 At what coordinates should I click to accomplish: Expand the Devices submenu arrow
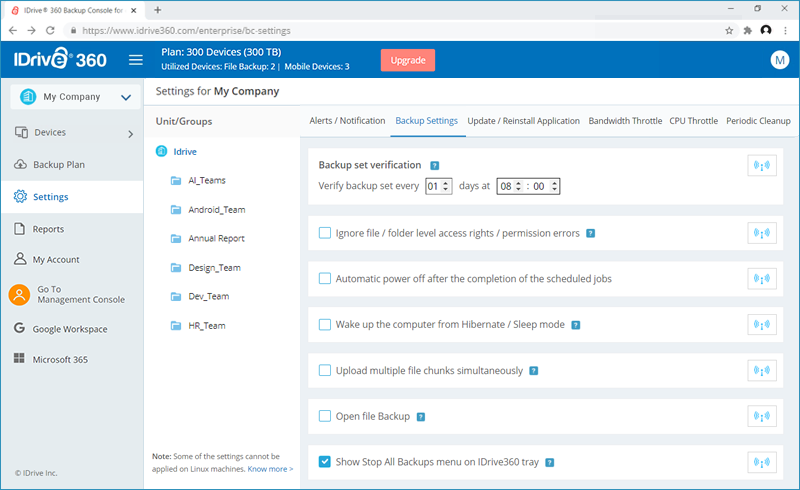[131, 134]
